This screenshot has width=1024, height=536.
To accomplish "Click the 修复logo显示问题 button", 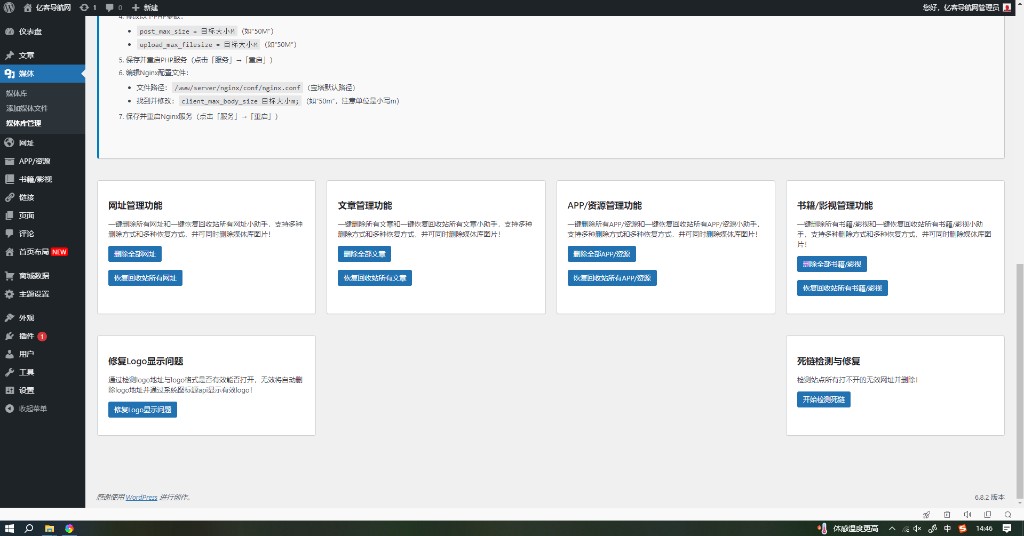I will [x=142, y=410].
